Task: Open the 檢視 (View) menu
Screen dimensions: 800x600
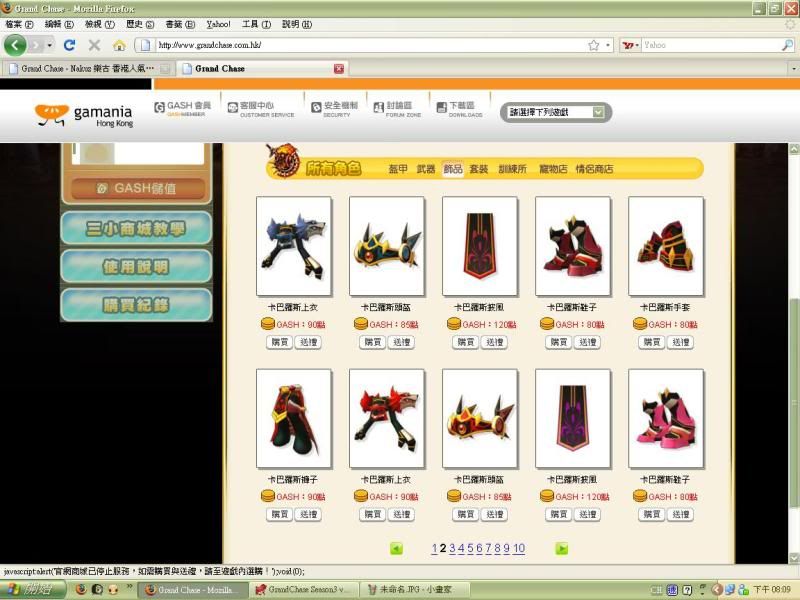Action: 99,24
